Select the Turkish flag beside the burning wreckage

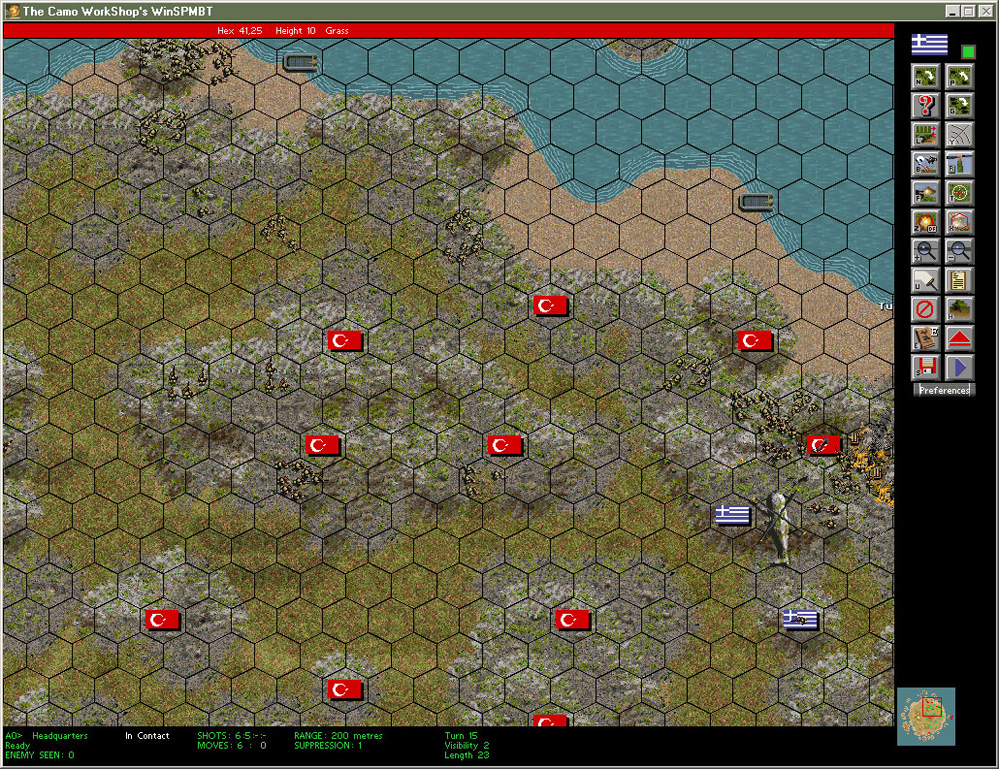(x=823, y=445)
